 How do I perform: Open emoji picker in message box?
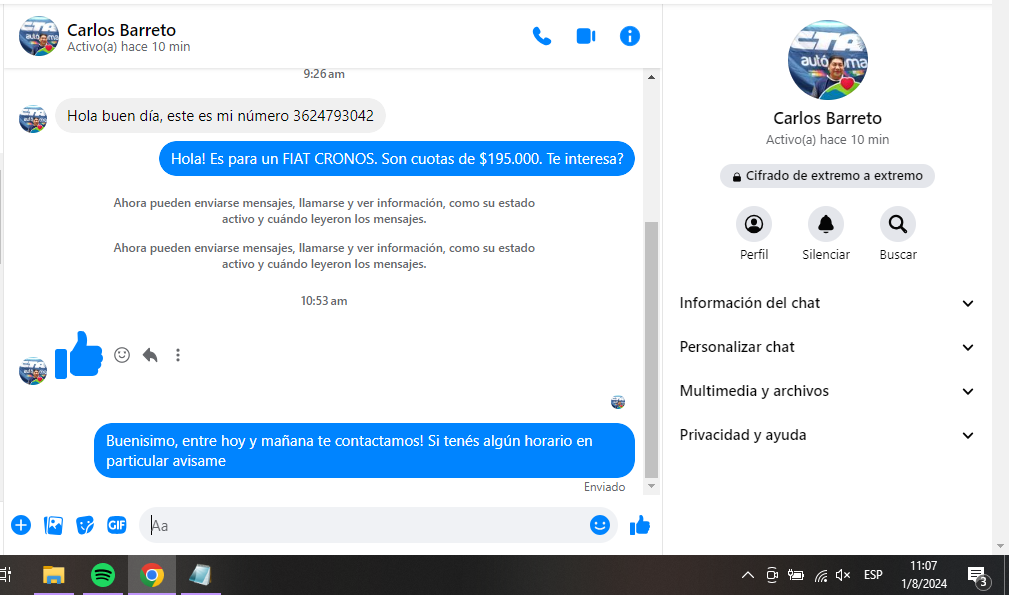pos(599,525)
